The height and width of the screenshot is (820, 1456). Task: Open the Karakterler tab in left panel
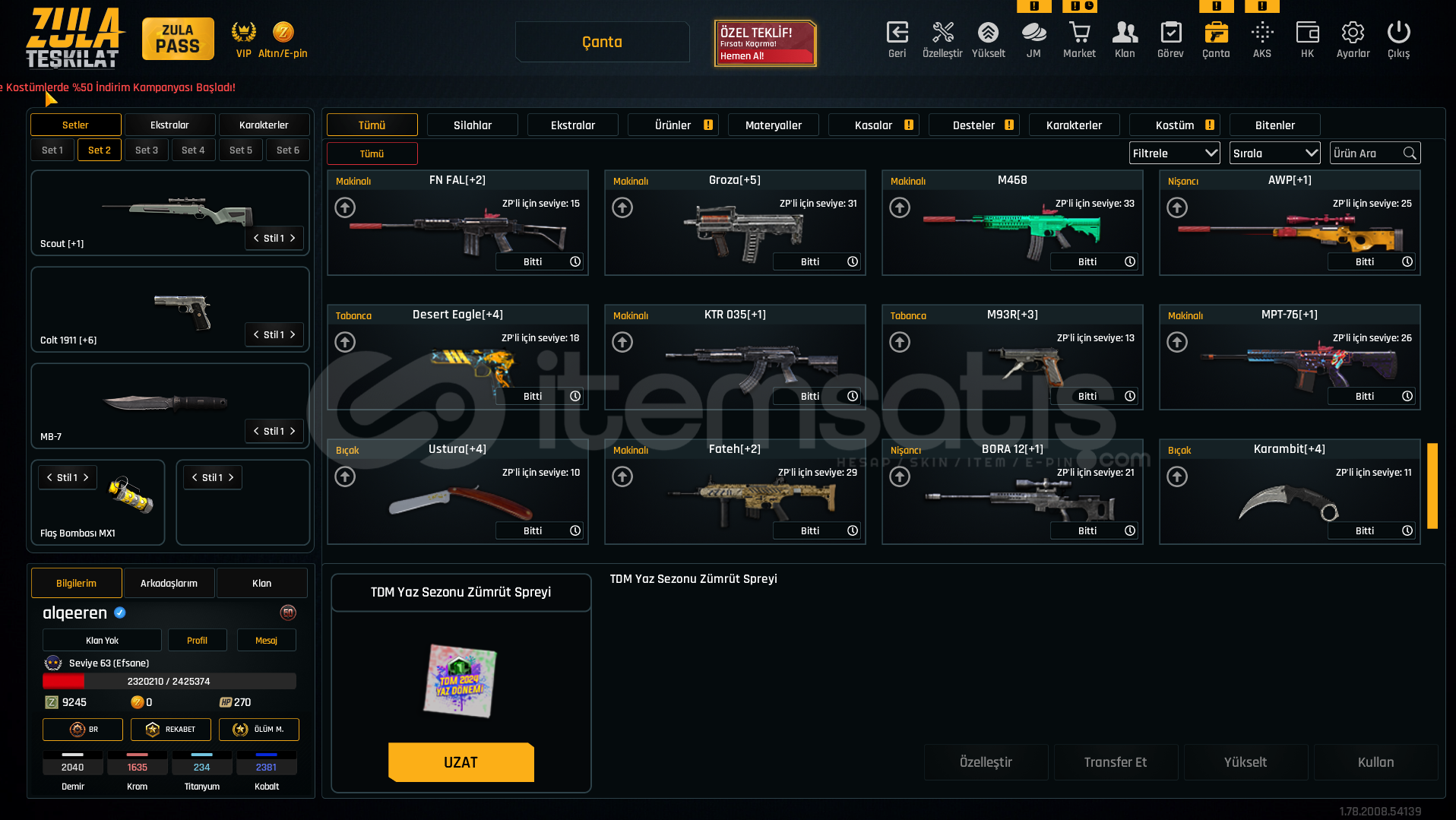(x=264, y=125)
